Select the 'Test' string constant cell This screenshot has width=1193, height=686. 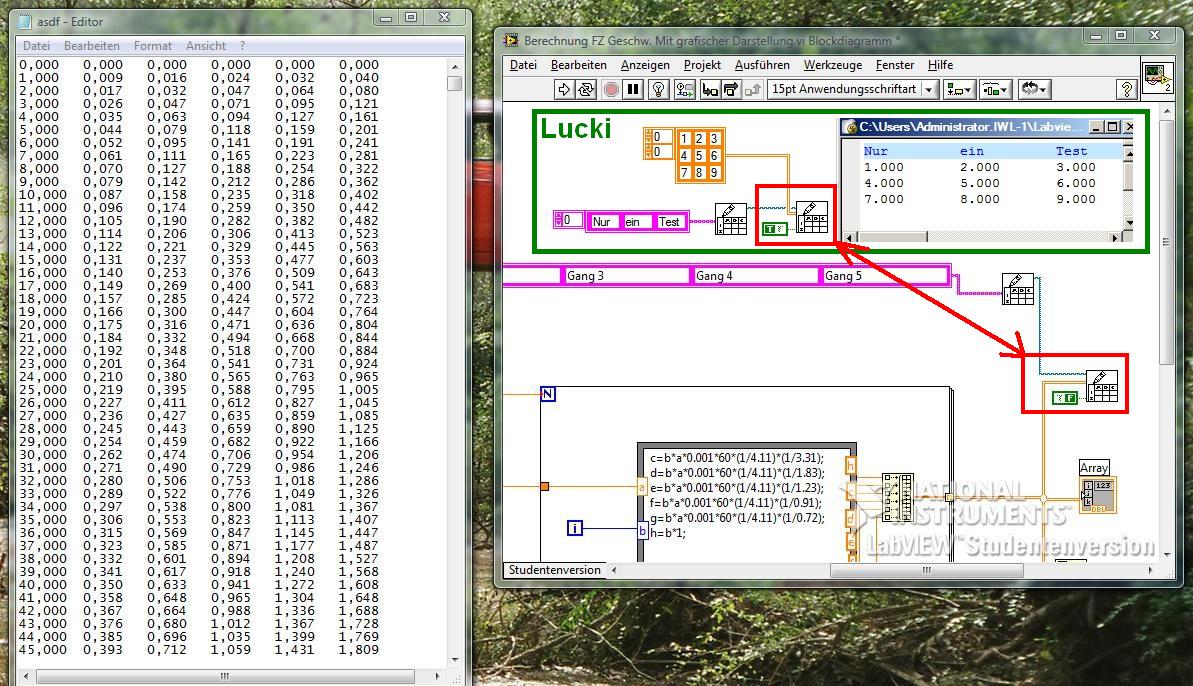pyautogui.click(x=670, y=222)
